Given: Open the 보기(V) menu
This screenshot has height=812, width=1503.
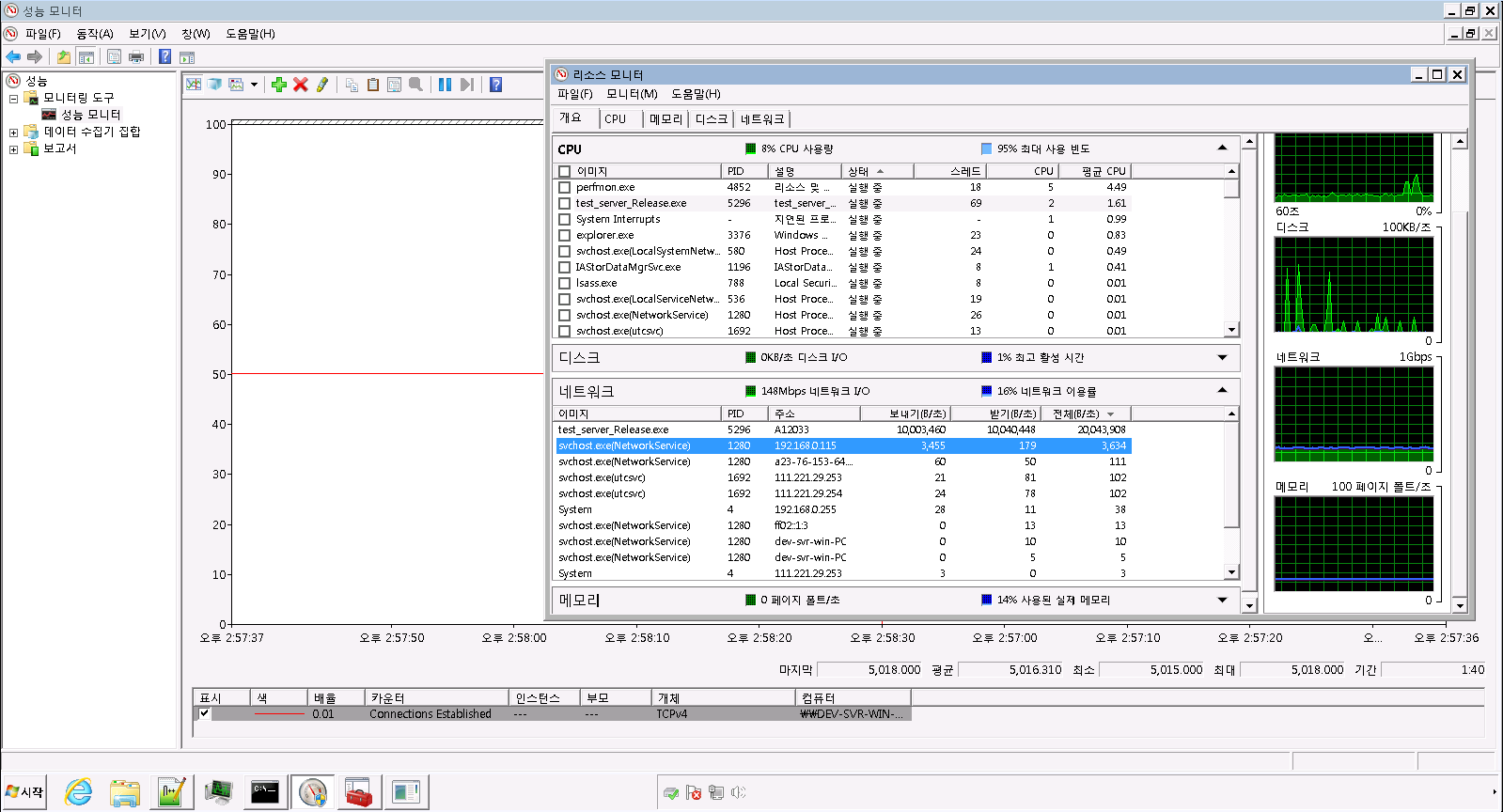Looking at the screenshot, I should click(148, 33).
